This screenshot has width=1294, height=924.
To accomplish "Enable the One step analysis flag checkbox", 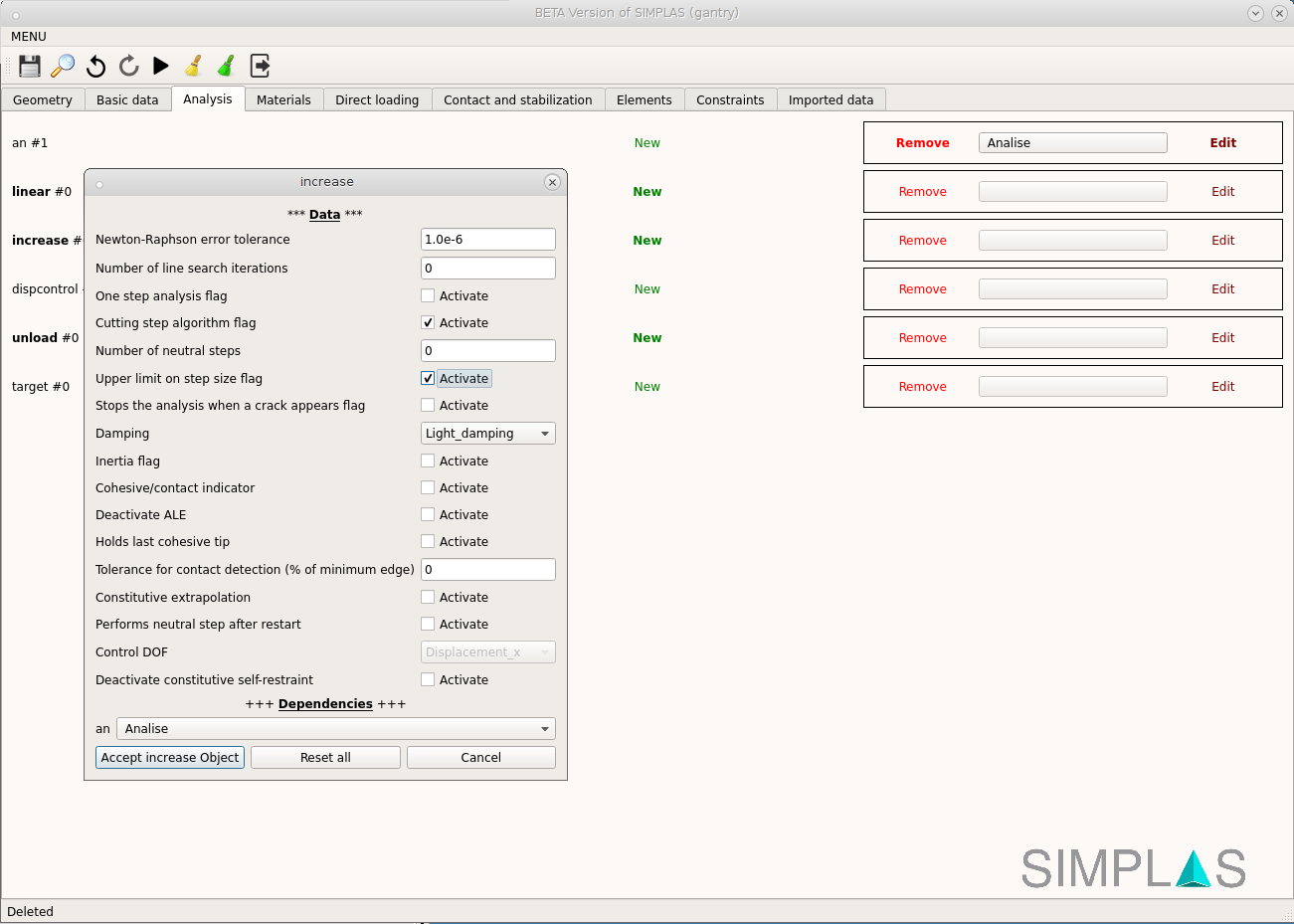I will pyautogui.click(x=428, y=295).
